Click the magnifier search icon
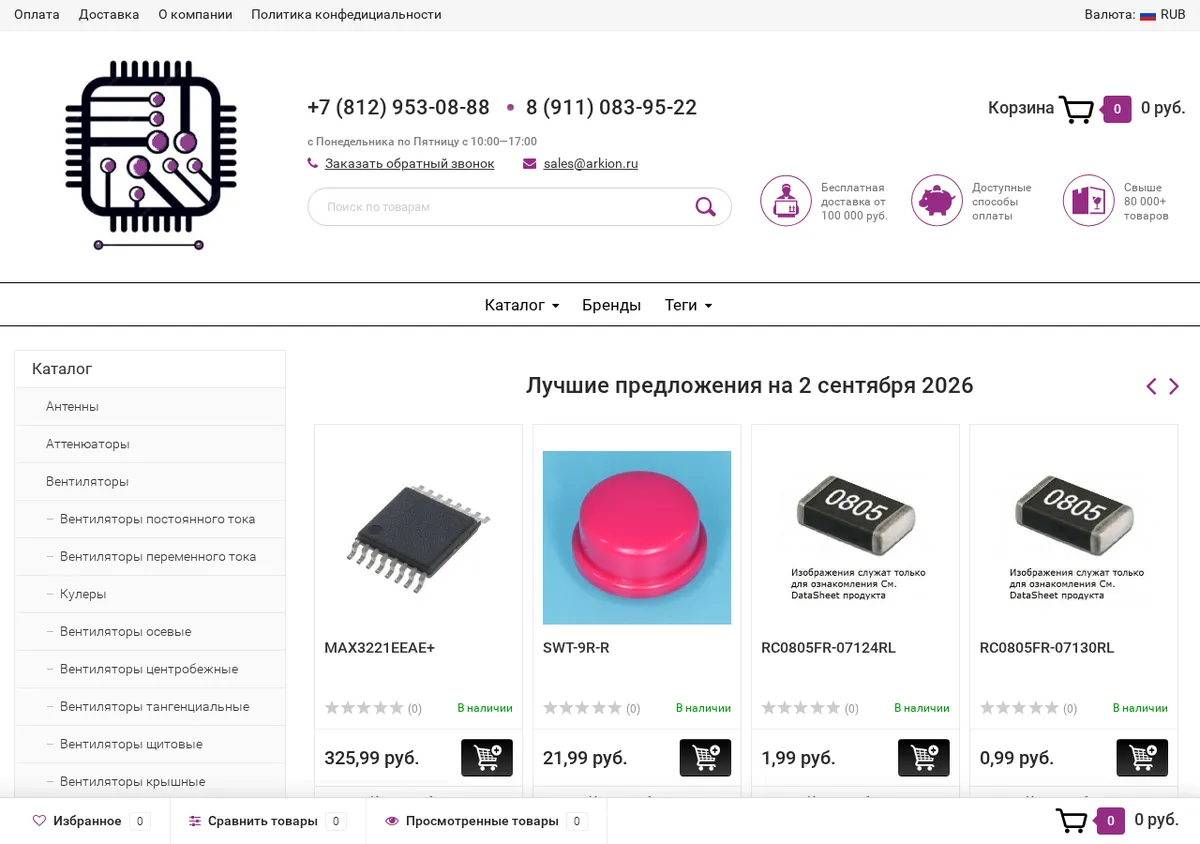Image resolution: width=1200 pixels, height=844 pixels. tap(705, 207)
